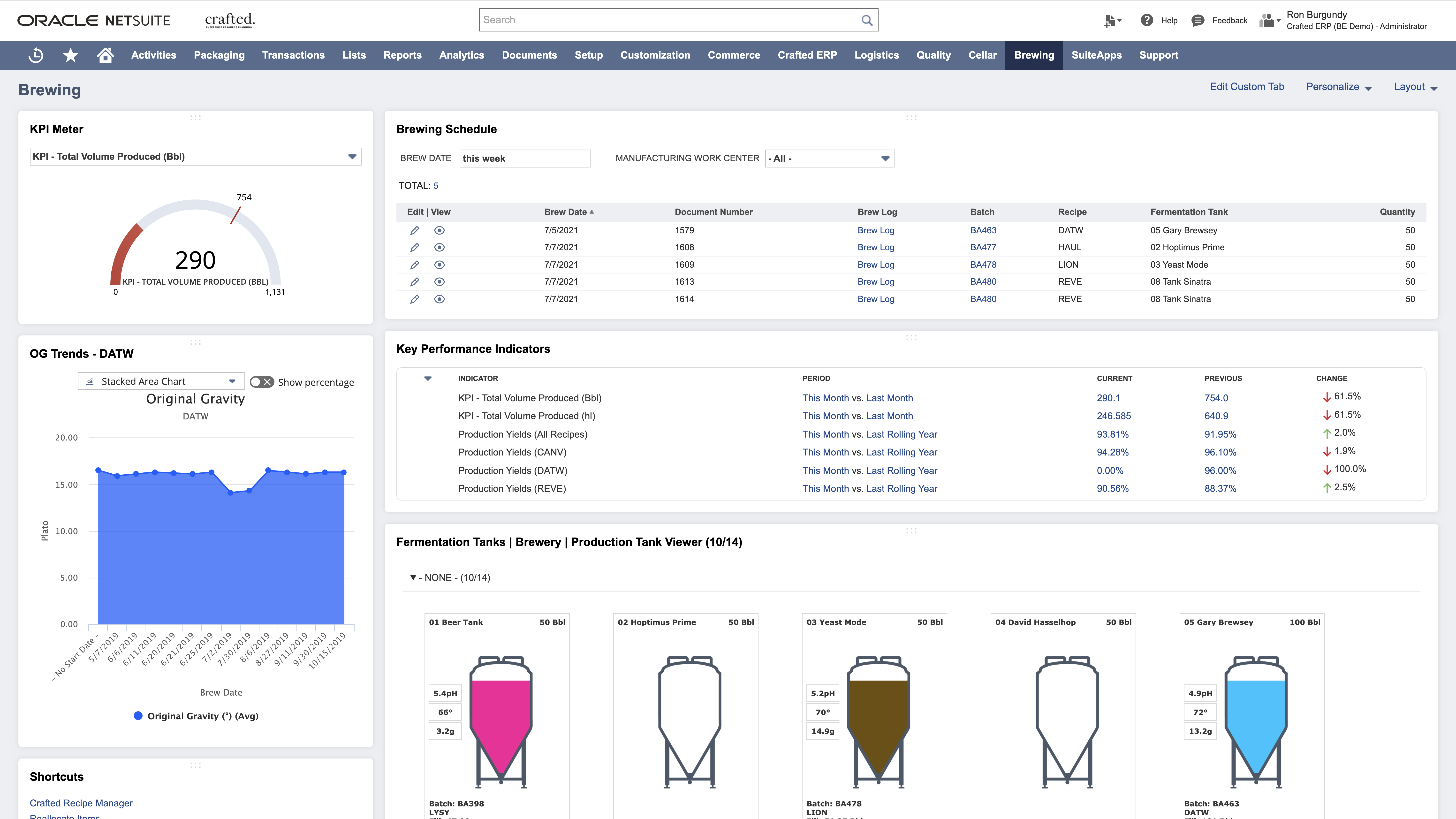
Task: Click the star shortcuts icon
Action: click(x=70, y=55)
